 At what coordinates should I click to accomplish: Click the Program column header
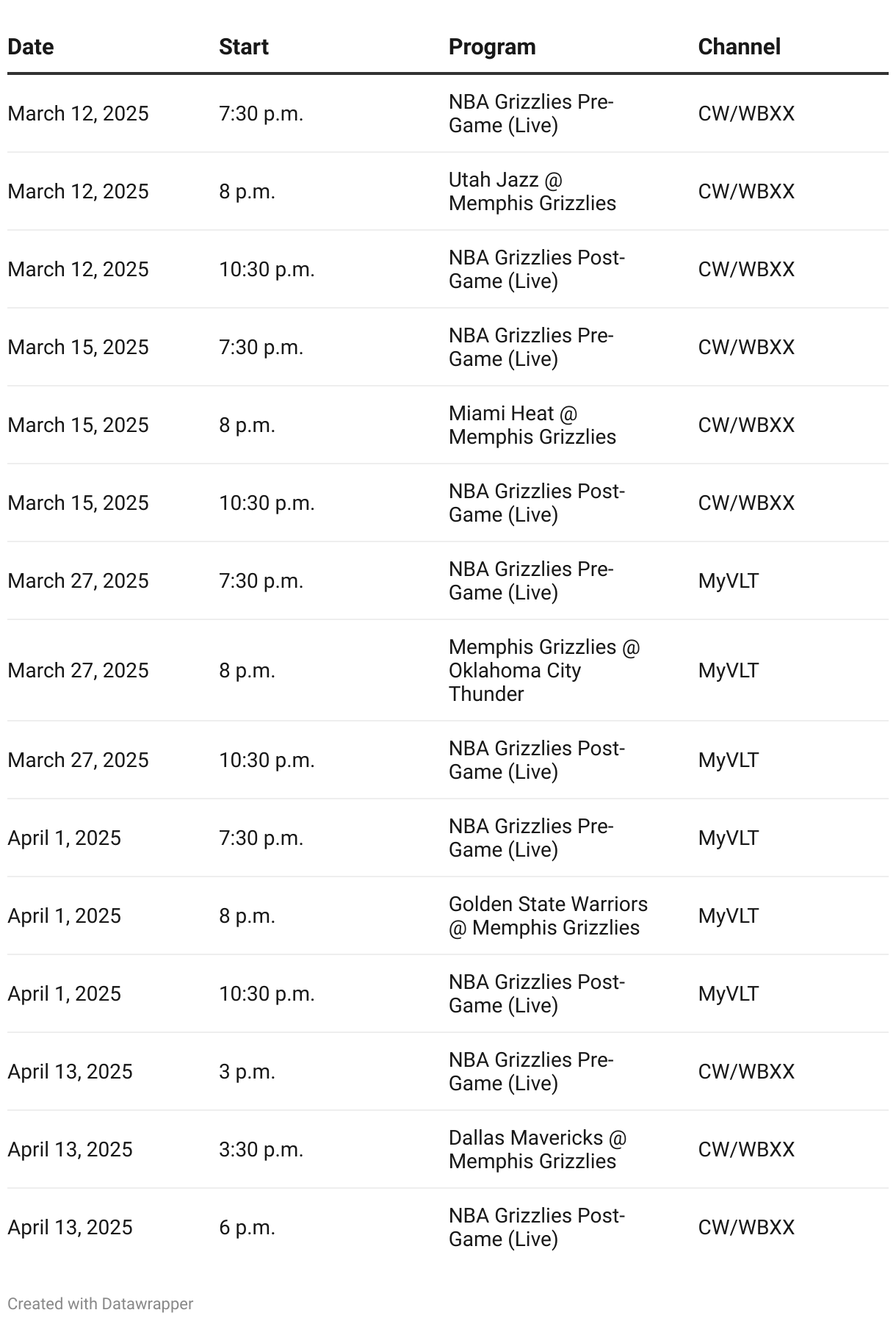click(492, 47)
